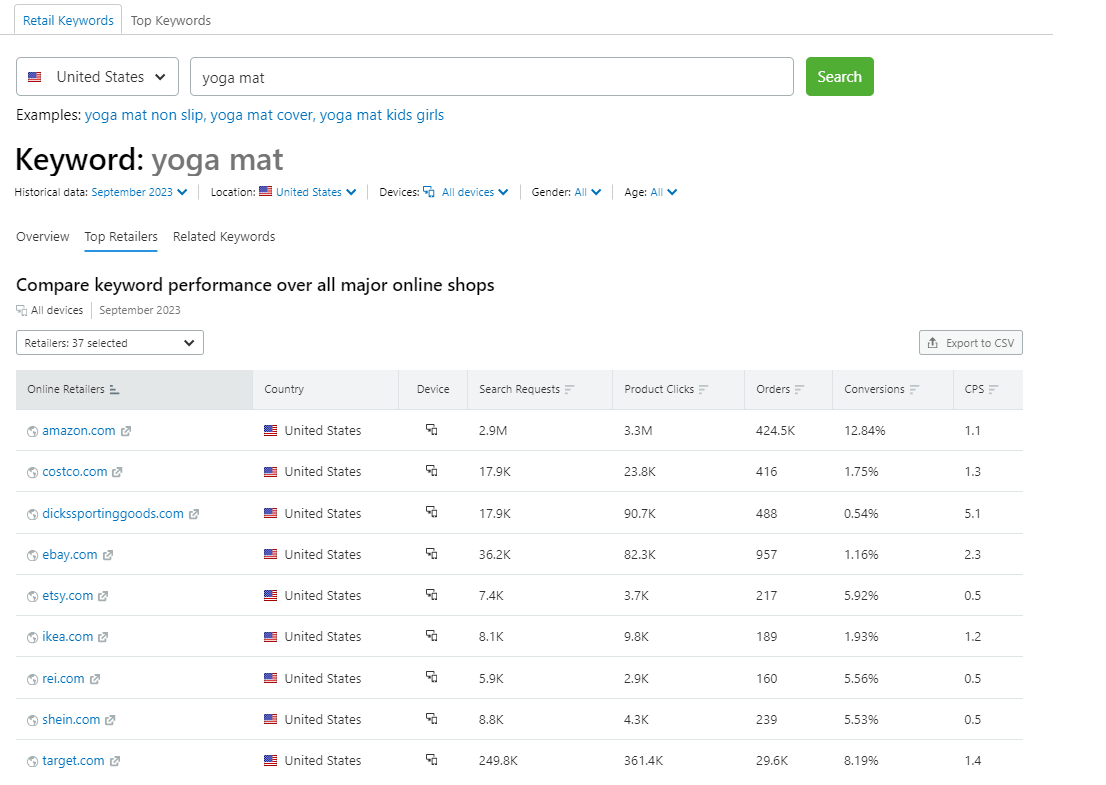
Task: Click the 90.7K product clicks cell
Action: [640, 513]
